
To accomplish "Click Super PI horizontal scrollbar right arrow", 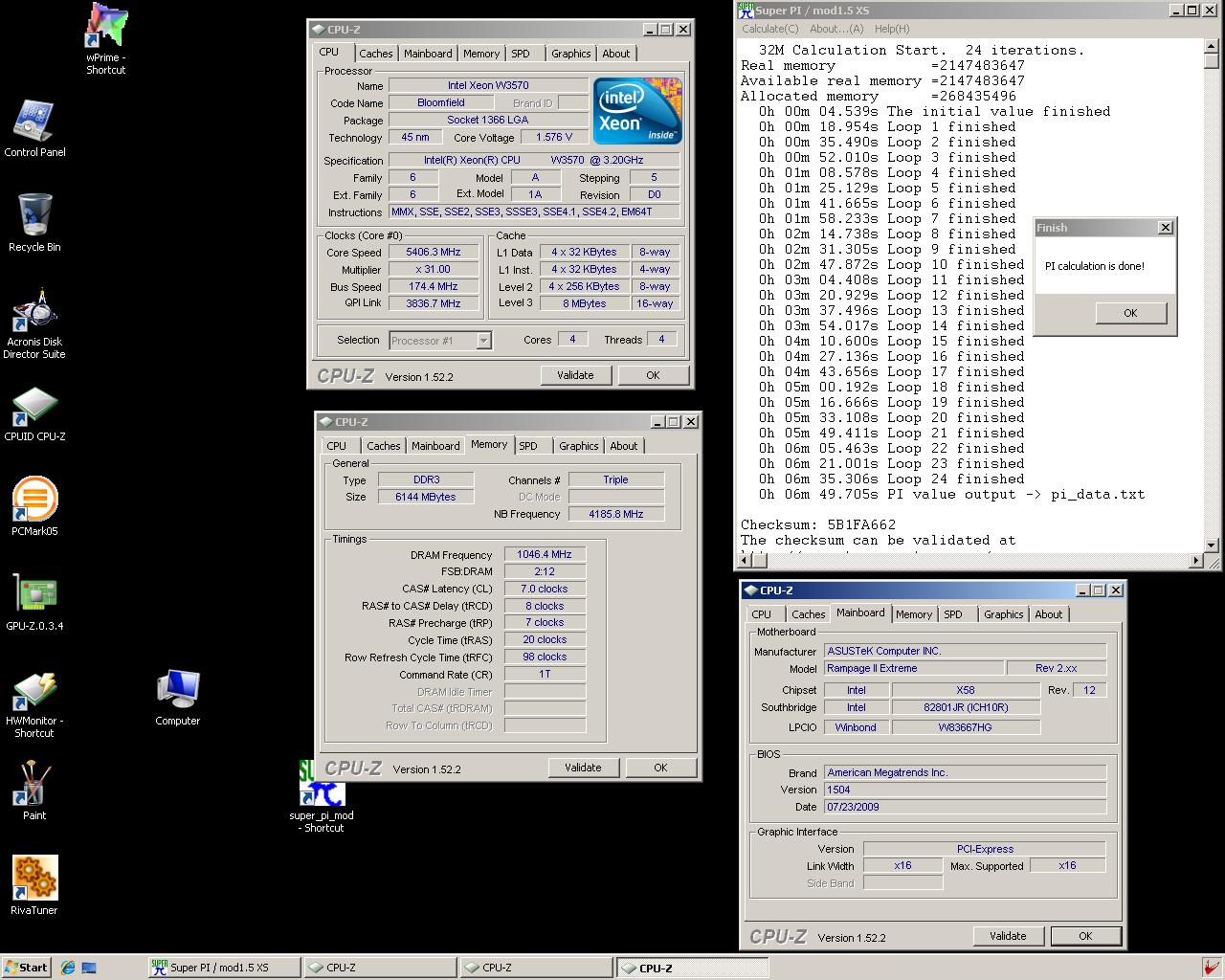I will pyautogui.click(x=1195, y=561).
